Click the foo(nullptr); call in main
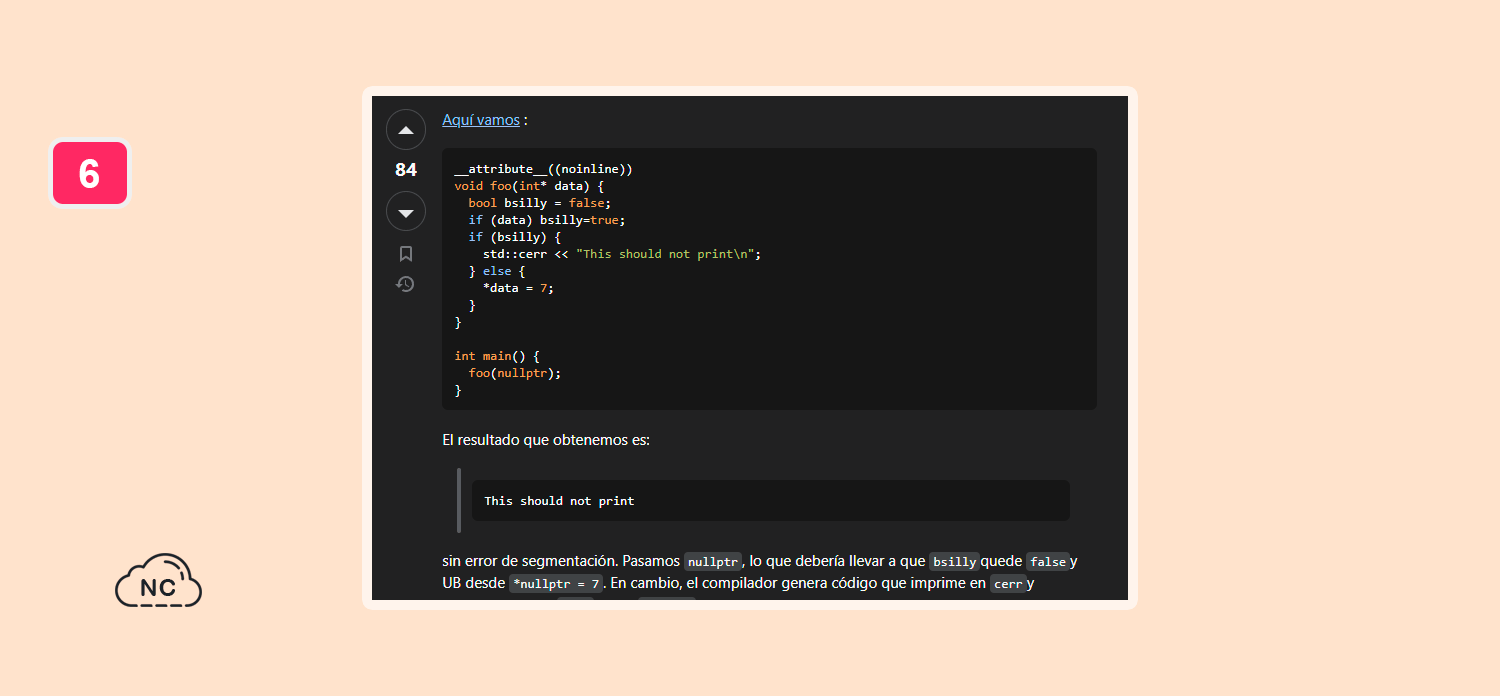 point(515,373)
